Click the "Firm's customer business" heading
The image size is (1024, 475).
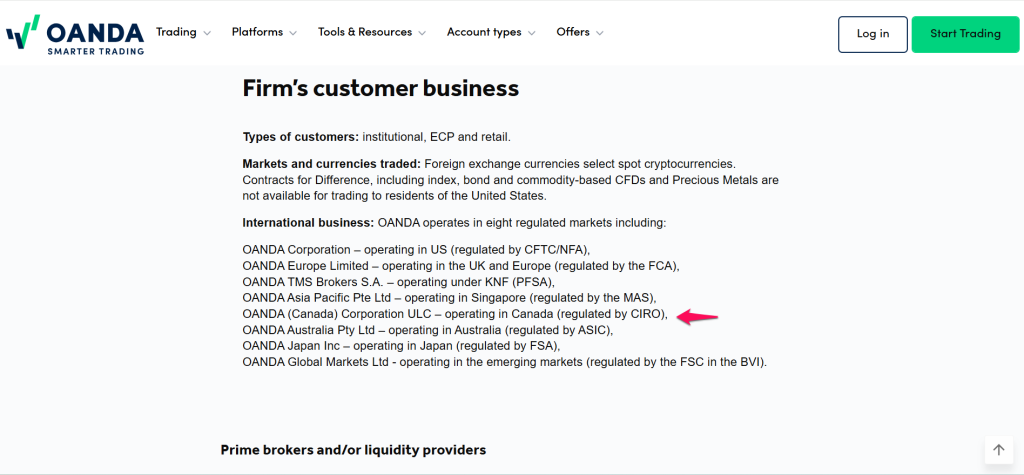[x=381, y=89]
